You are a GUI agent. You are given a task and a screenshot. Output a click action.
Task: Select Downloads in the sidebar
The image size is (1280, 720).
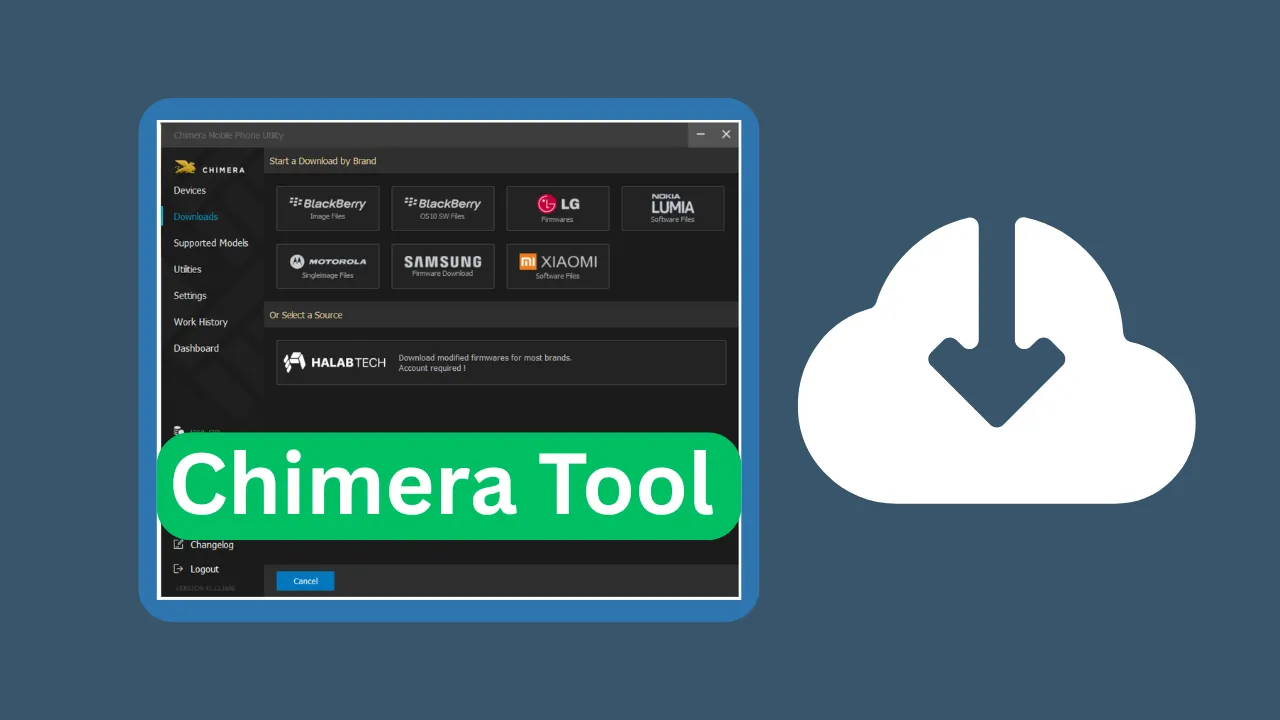pos(195,217)
